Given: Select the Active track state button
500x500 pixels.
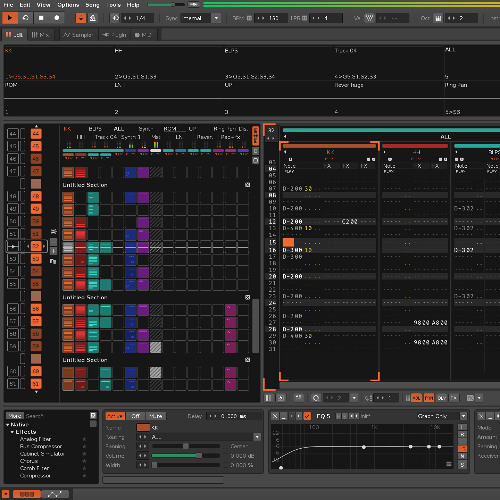Looking at the screenshot, I should (x=115, y=416).
